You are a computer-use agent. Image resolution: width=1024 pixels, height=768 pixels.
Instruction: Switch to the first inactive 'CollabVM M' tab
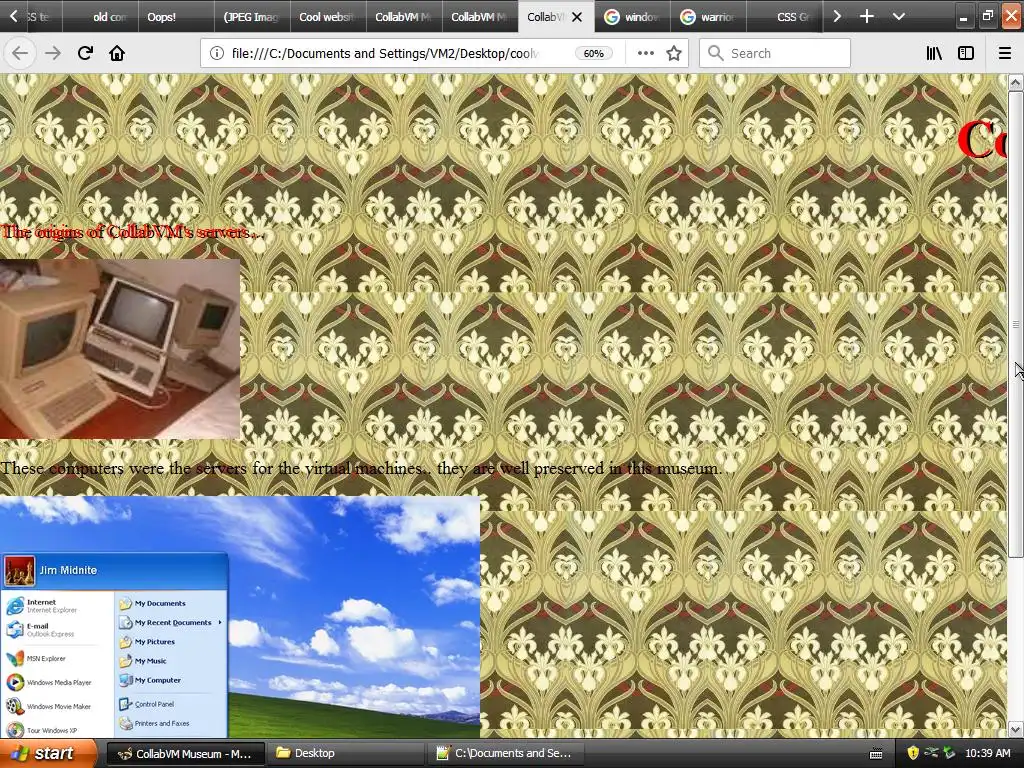click(404, 16)
